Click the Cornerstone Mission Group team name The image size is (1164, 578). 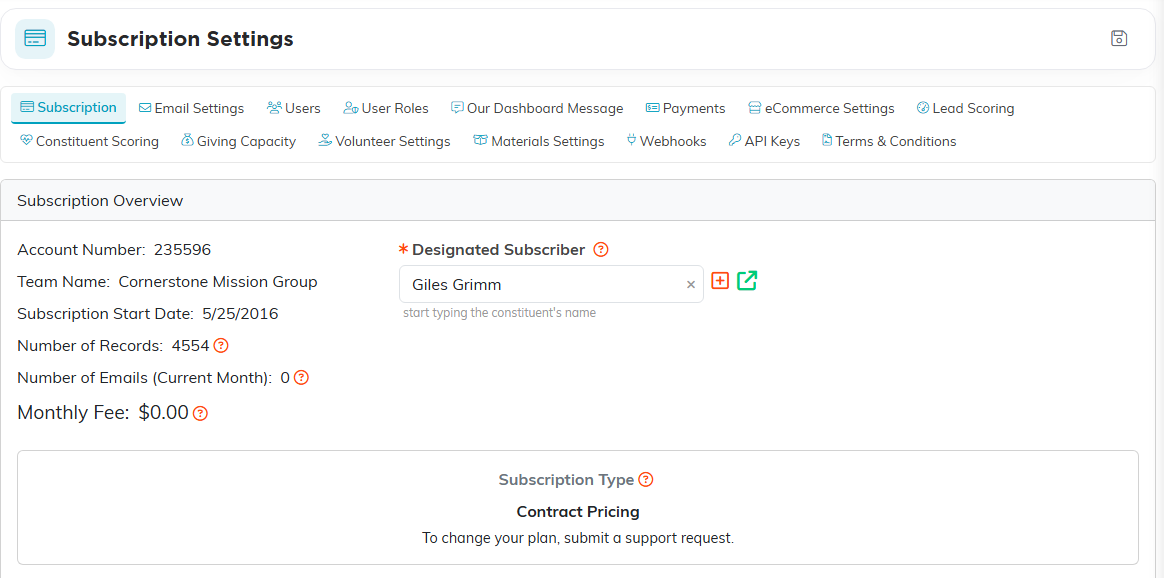(x=218, y=281)
